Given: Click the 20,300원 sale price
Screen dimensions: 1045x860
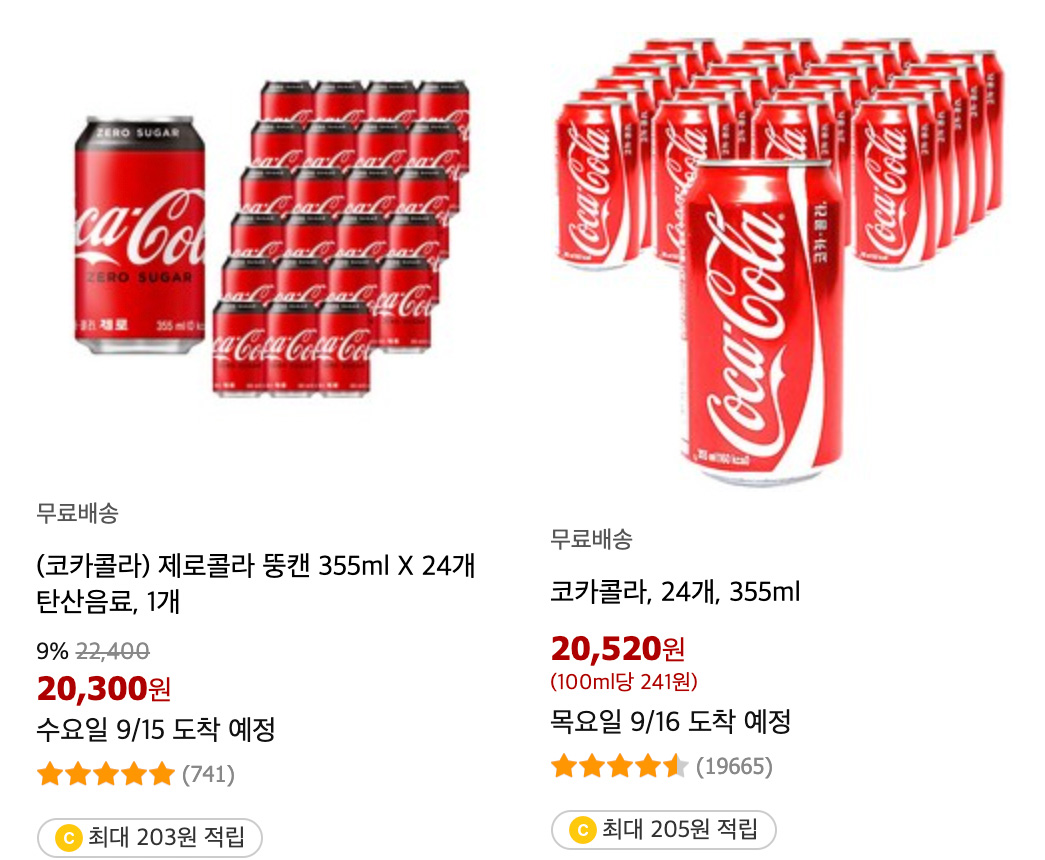Looking at the screenshot, I should tap(104, 688).
